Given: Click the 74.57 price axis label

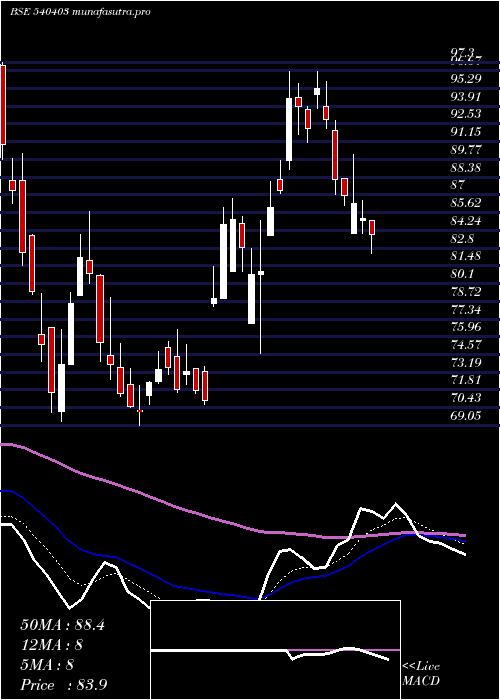Looking at the screenshot, I should tap(466, 345).
